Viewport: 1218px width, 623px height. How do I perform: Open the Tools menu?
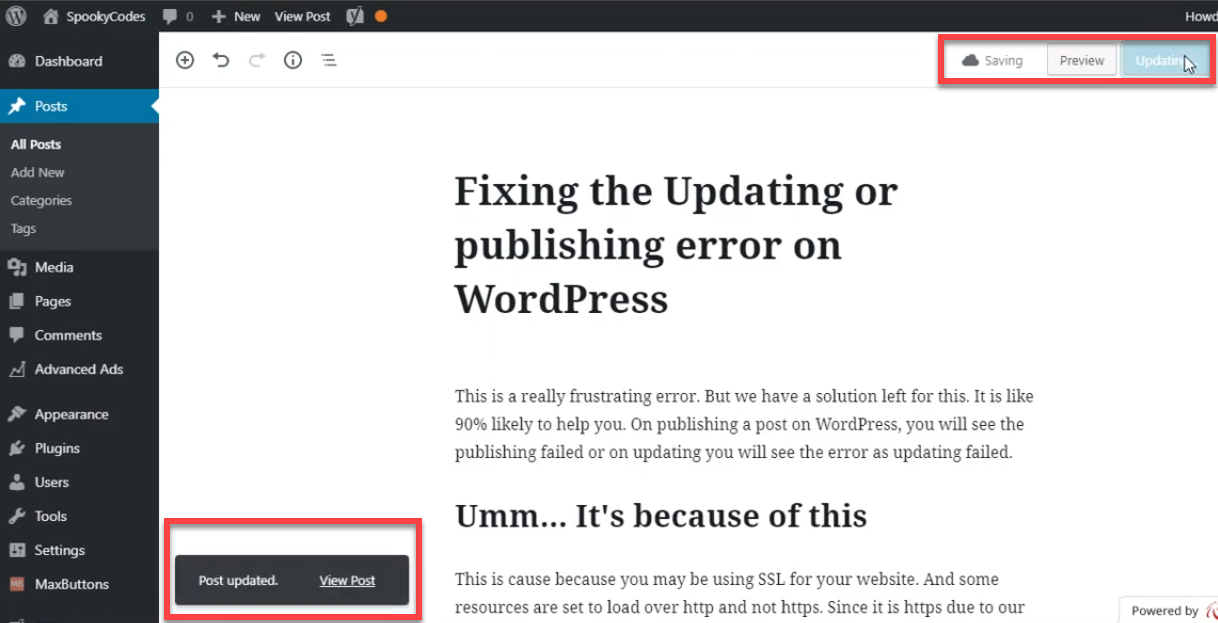point(79,516)
